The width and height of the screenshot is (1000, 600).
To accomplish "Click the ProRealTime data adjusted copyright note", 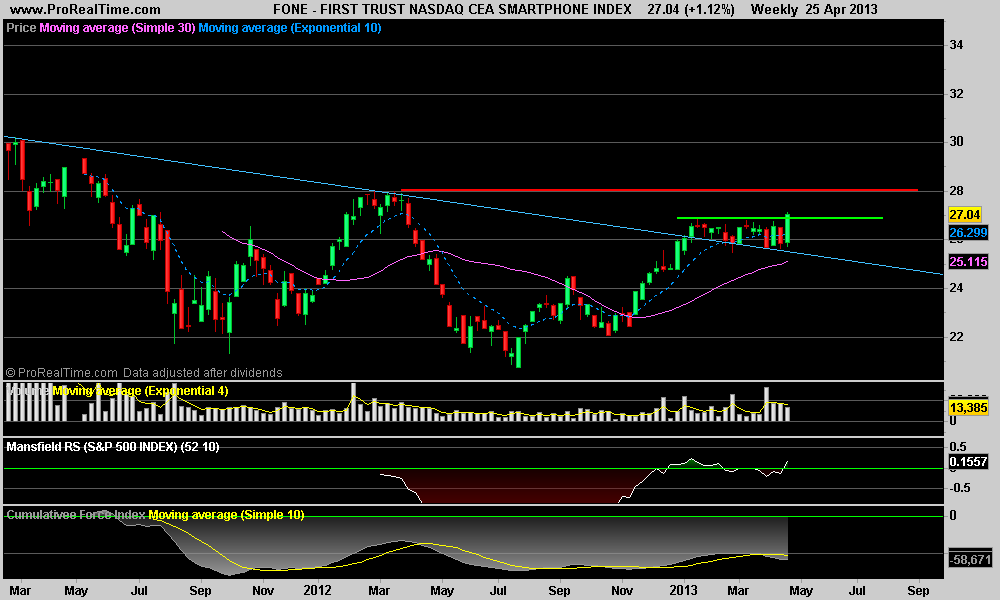I will tap(144, 372).
